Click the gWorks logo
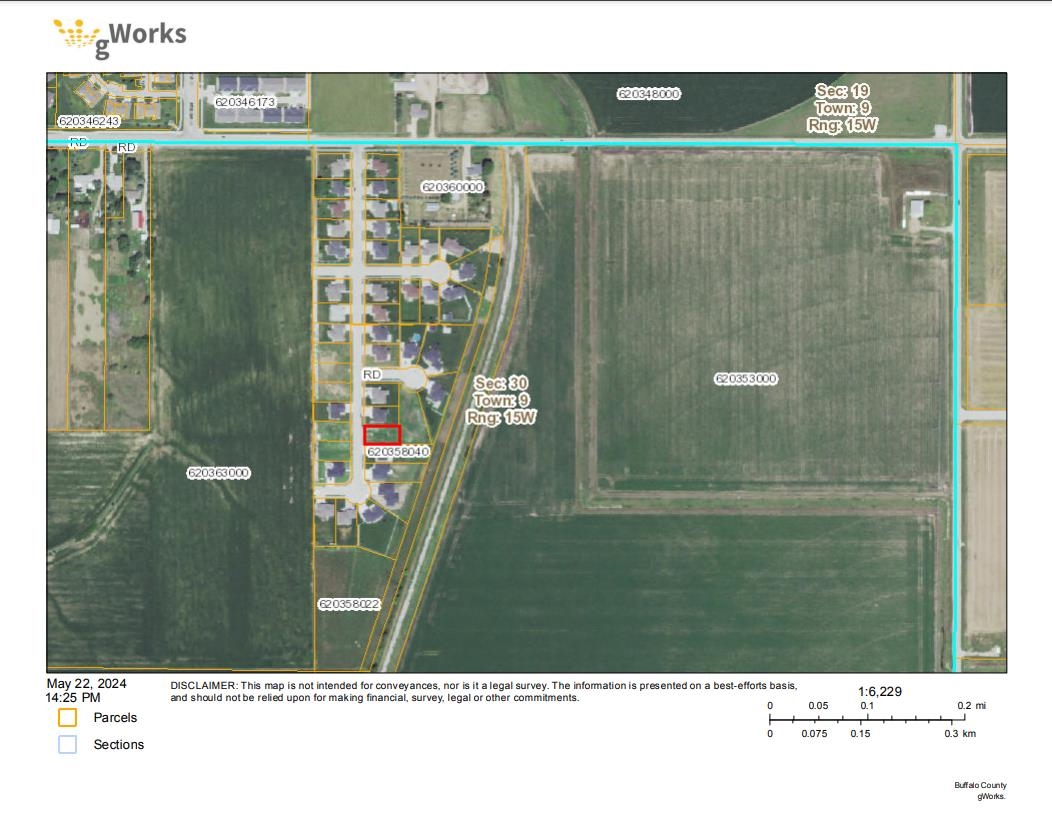 coord(120,37)
